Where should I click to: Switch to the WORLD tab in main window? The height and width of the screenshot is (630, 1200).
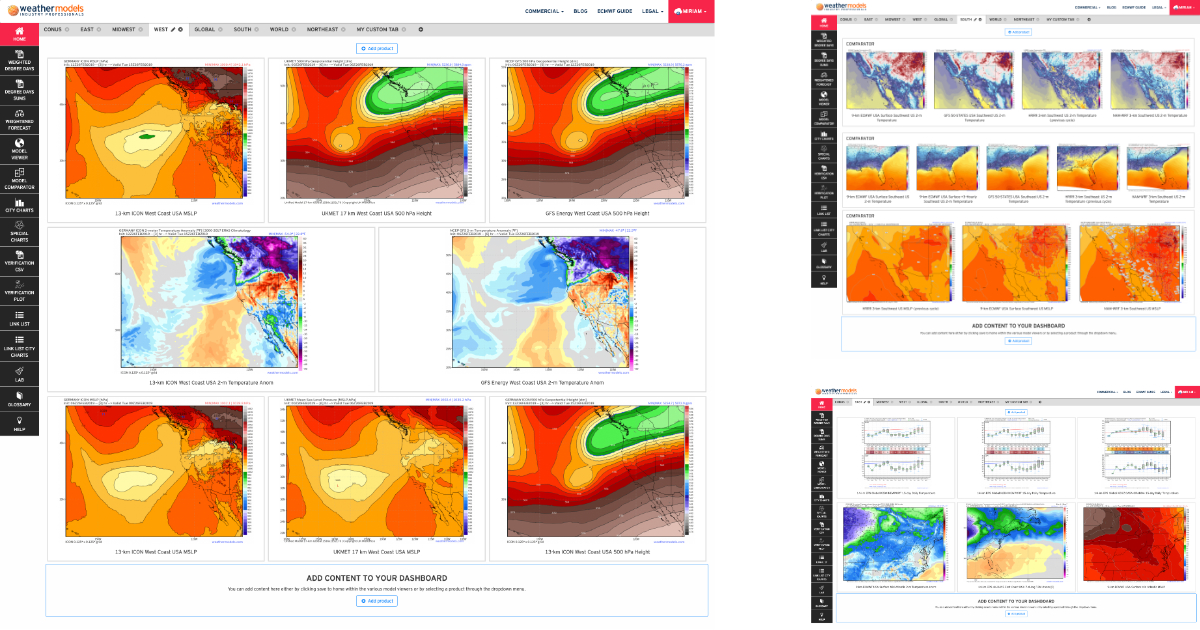(x=279, y=29)
